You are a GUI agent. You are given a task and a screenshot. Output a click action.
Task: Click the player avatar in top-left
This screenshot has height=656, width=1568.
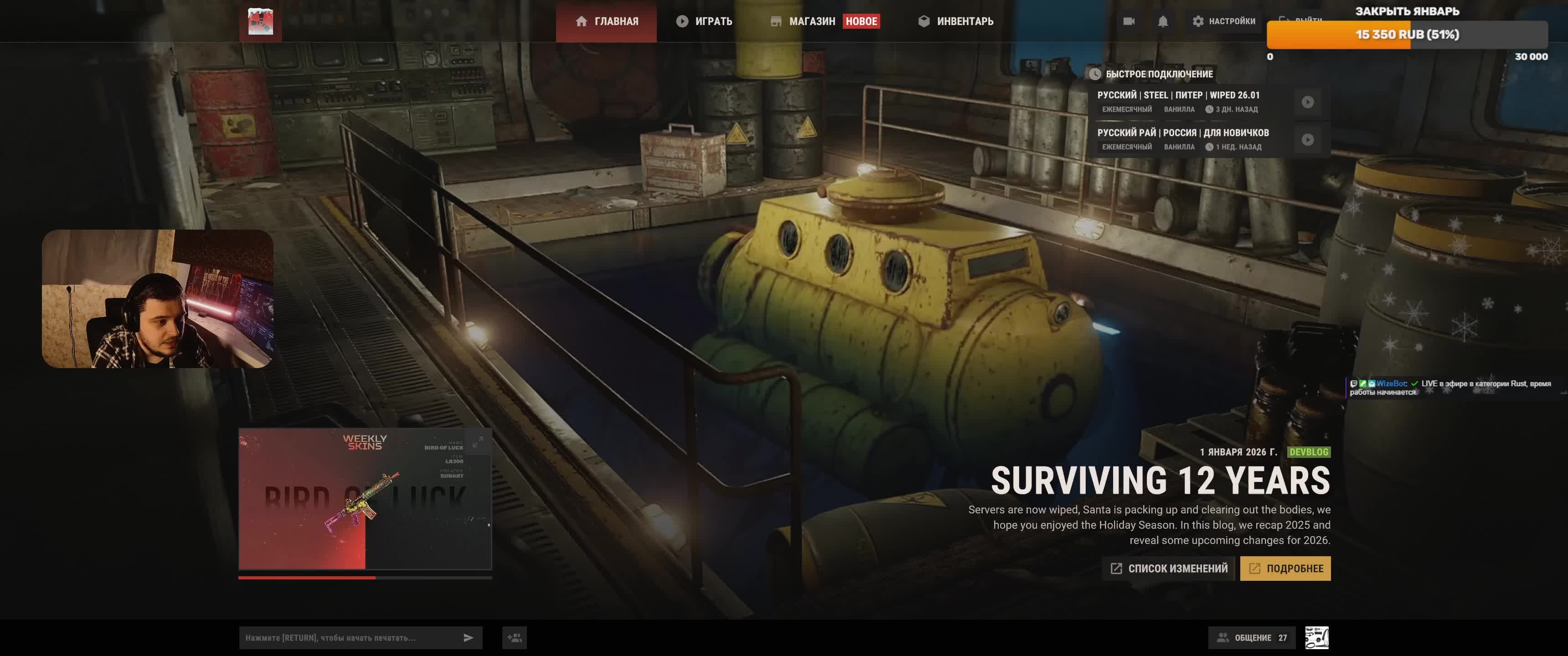261,21
